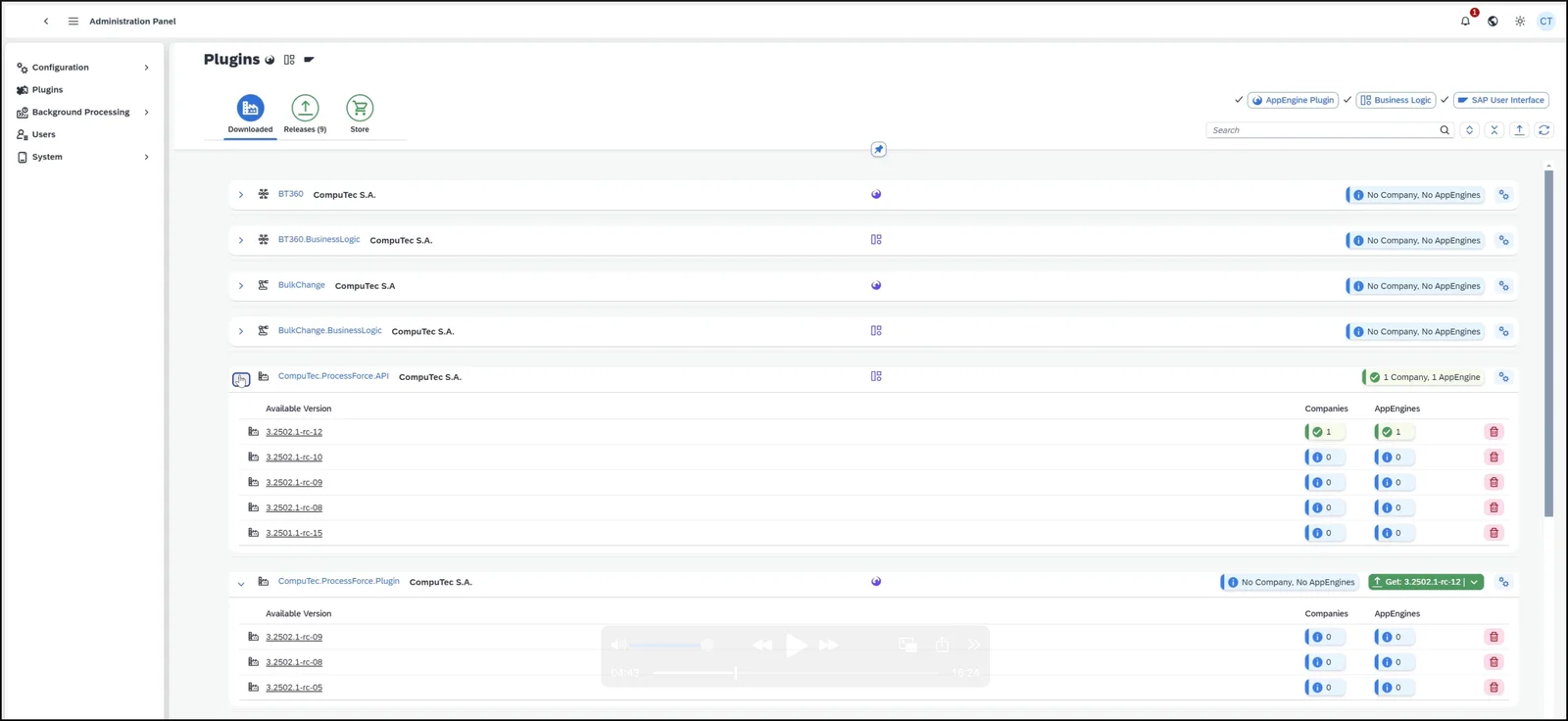
Task: Open the globe language selector
Action: (x=1493, y=21)
